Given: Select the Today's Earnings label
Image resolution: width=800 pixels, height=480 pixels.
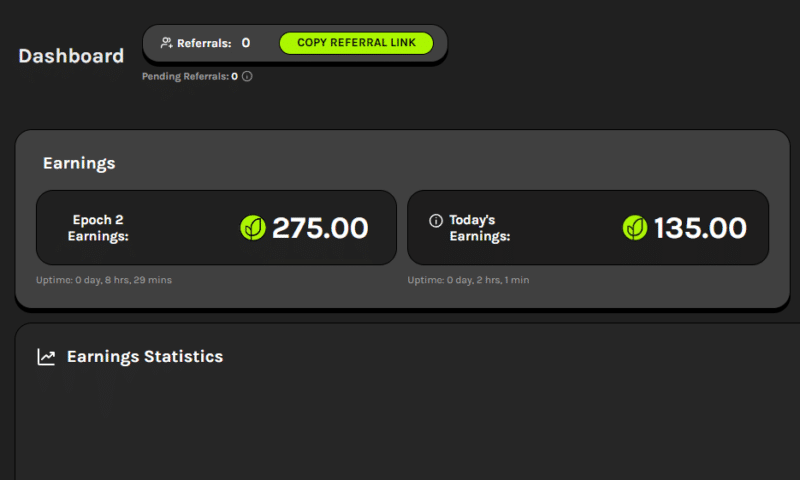Looking at the screenshot, I should coord(480,228).
